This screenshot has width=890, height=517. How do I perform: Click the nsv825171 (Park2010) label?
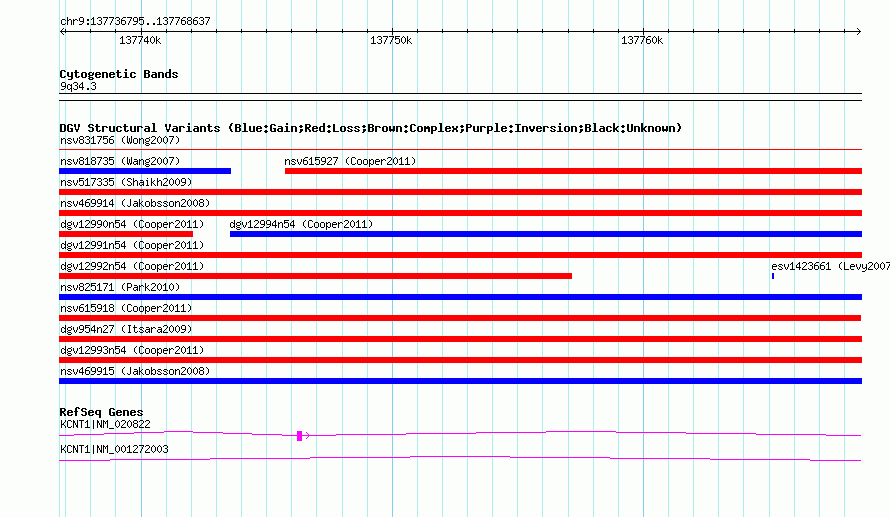[x=120, y=287]
